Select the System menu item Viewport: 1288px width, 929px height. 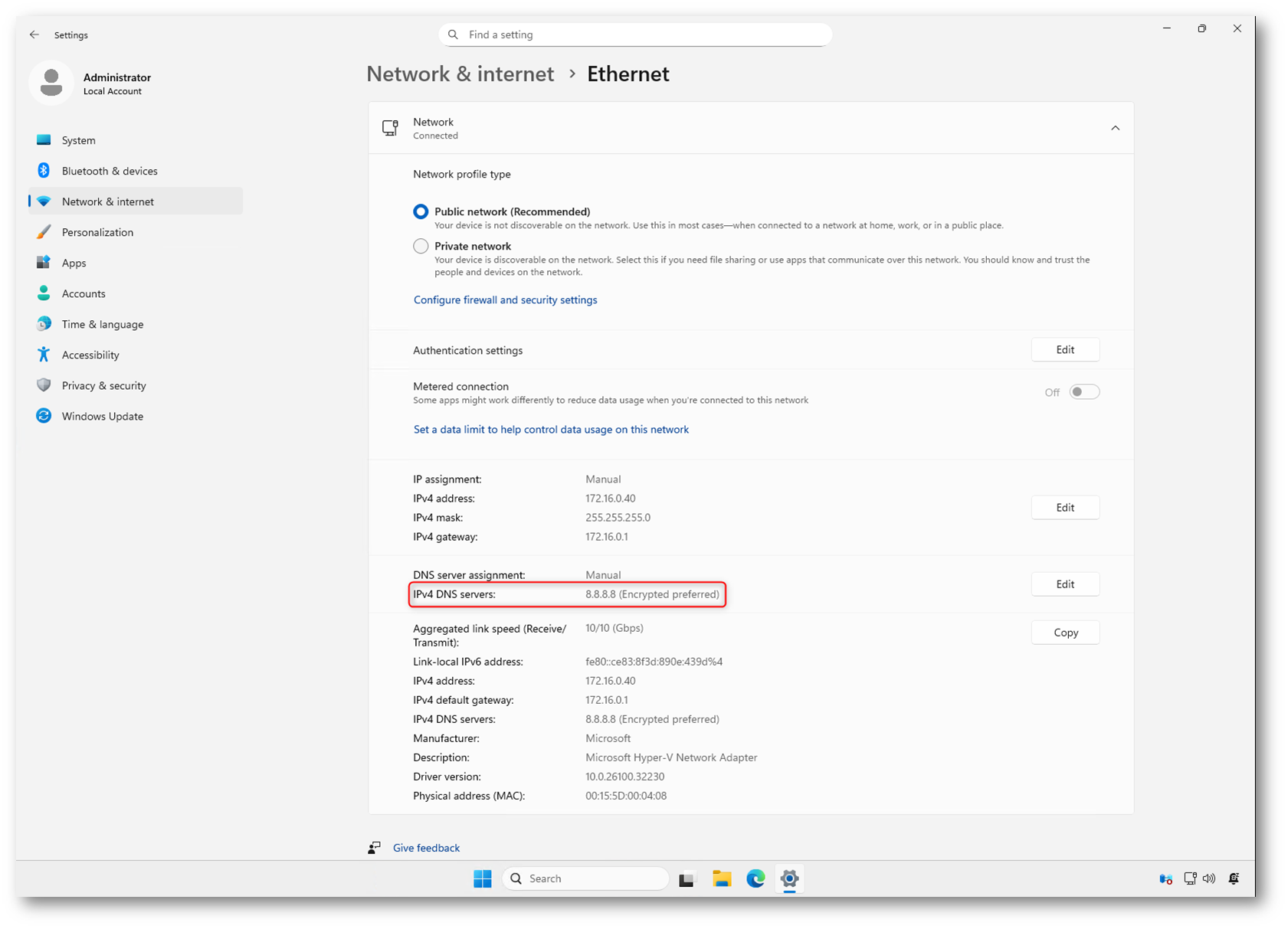[x=79, y=140]
